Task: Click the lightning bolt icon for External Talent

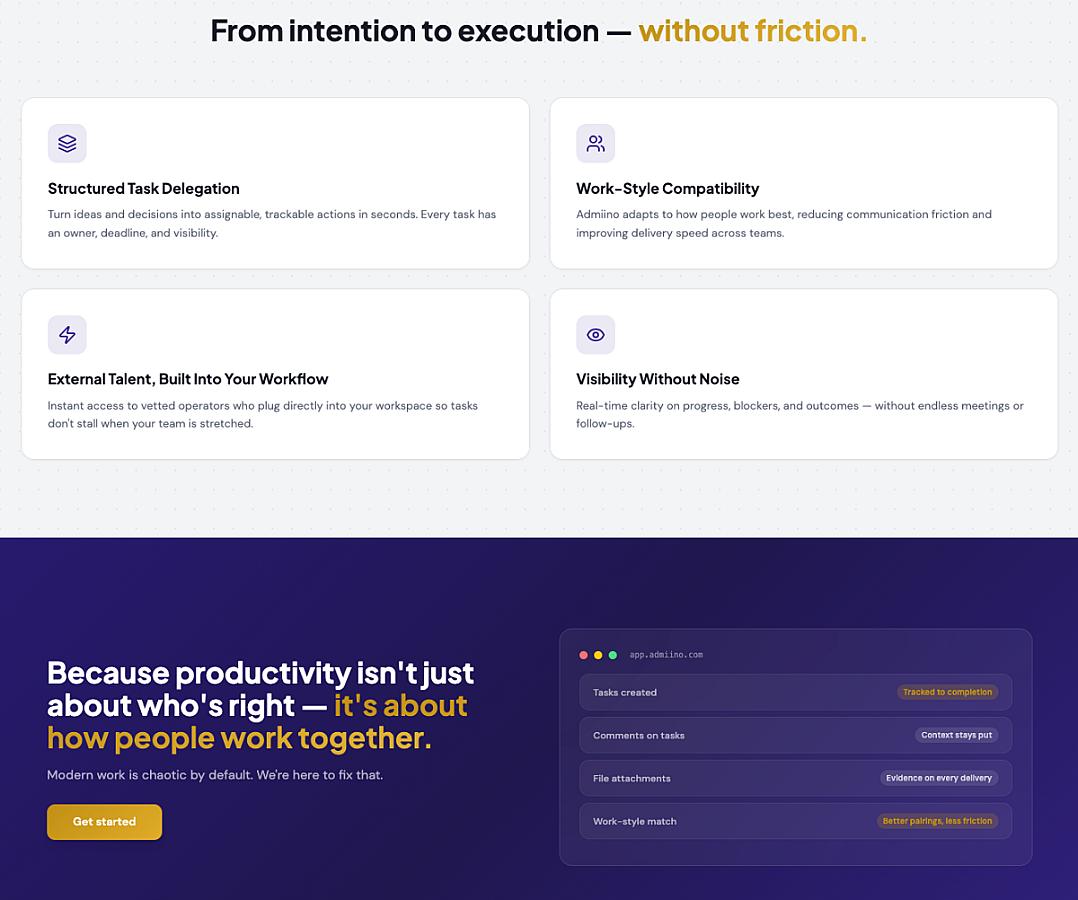Action: 67,335
